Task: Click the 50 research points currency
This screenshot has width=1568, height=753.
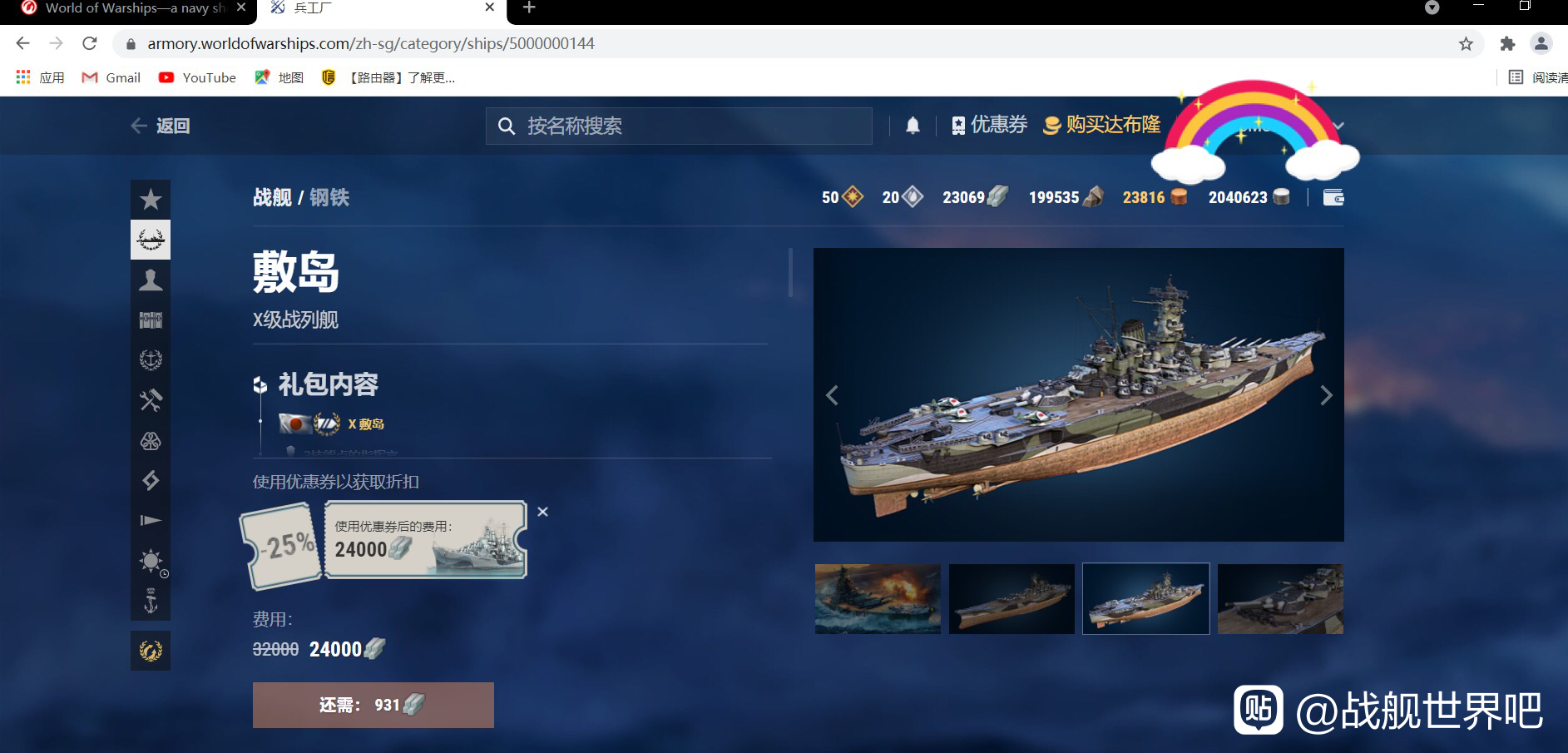Action: [843, 197]
